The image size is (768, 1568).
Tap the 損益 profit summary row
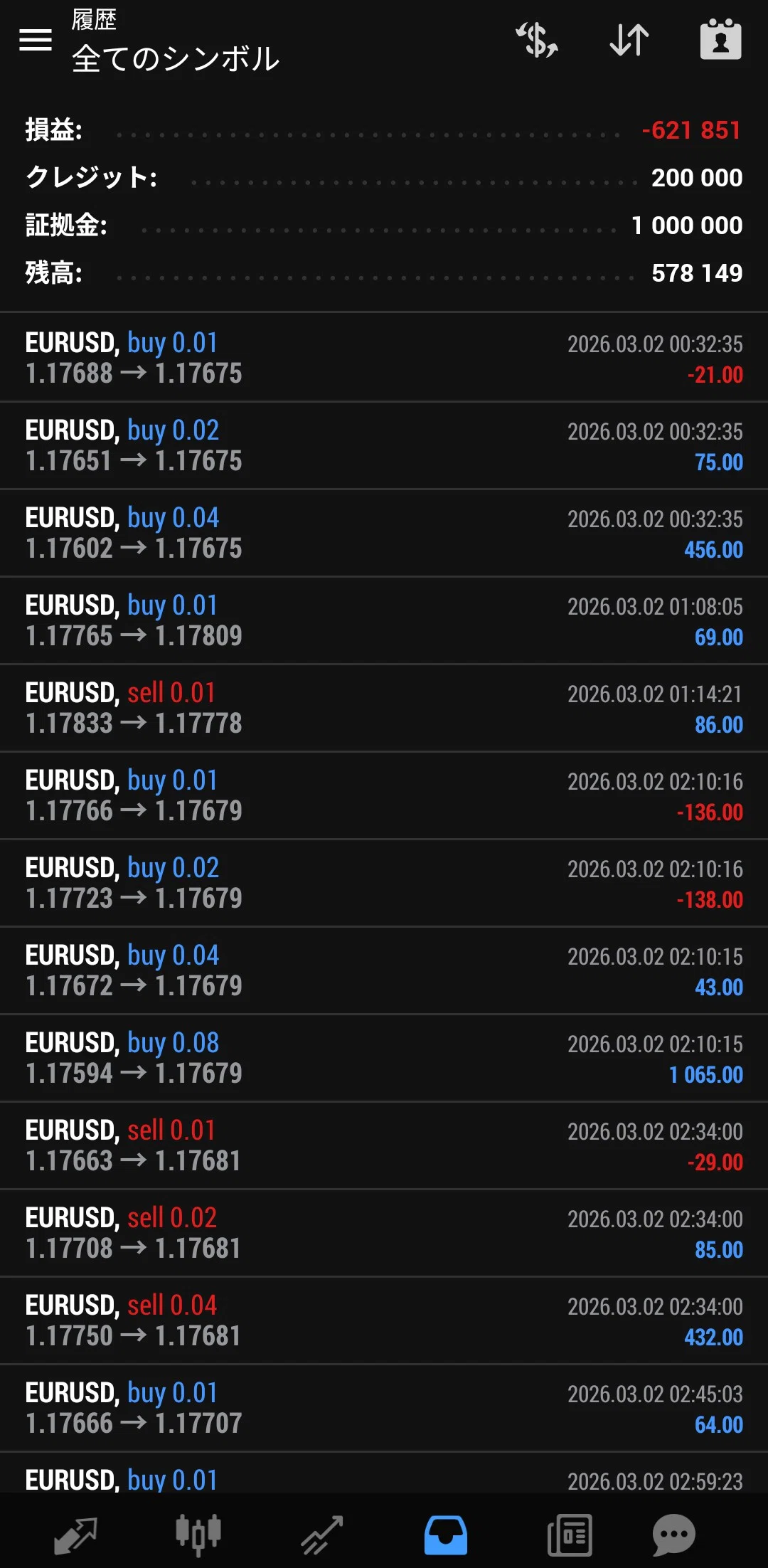tap(384, 130)
